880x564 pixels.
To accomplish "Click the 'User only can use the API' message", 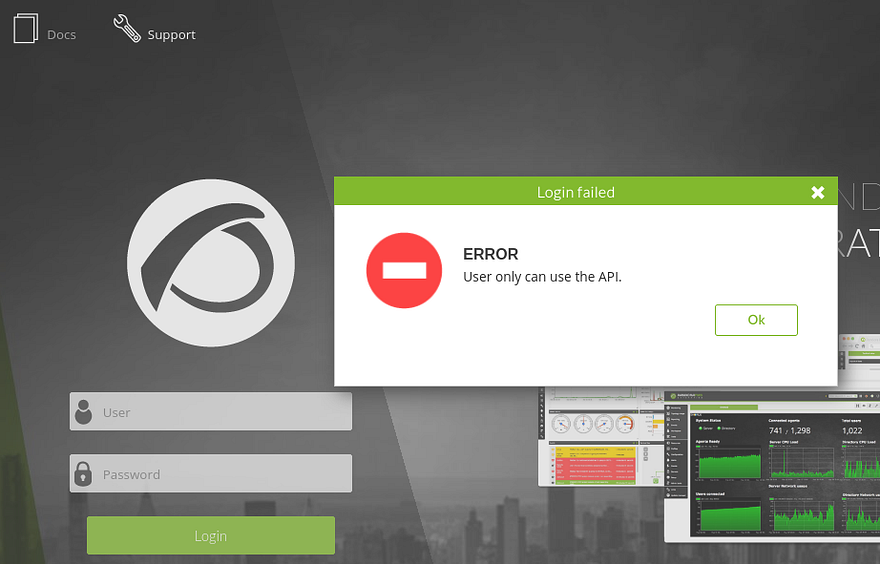I will coord(542,277).
